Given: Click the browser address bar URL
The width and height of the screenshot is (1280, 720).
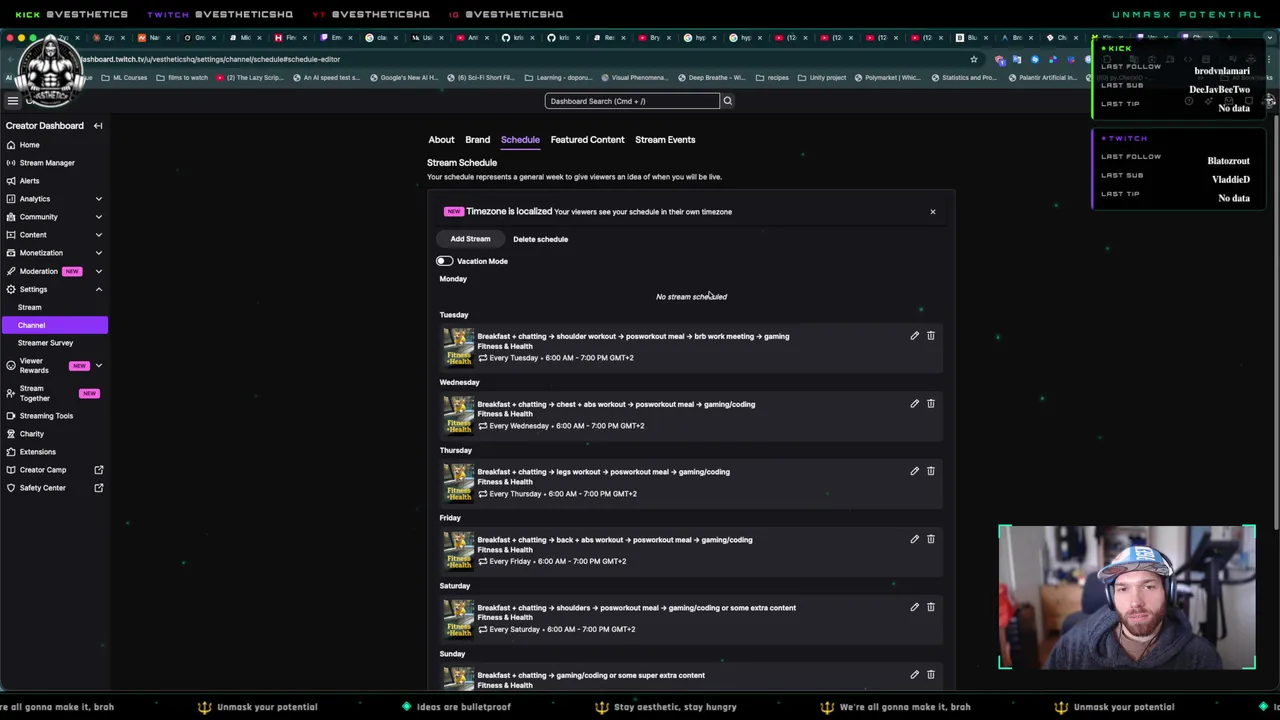Looking at the screenshot, I should coord(212,59).
